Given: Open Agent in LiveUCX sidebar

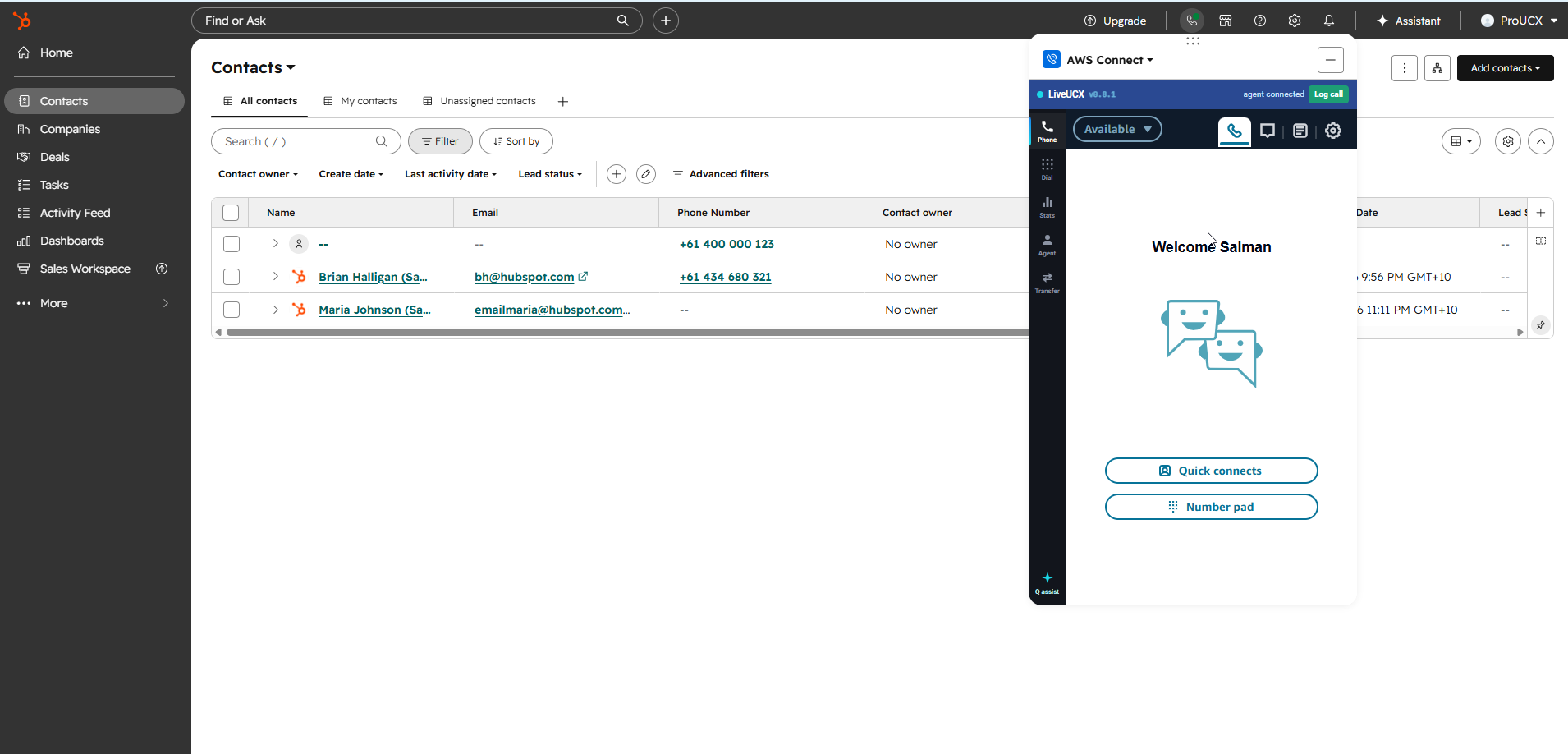Looking at the screenshot, I should coord(1048,244).
